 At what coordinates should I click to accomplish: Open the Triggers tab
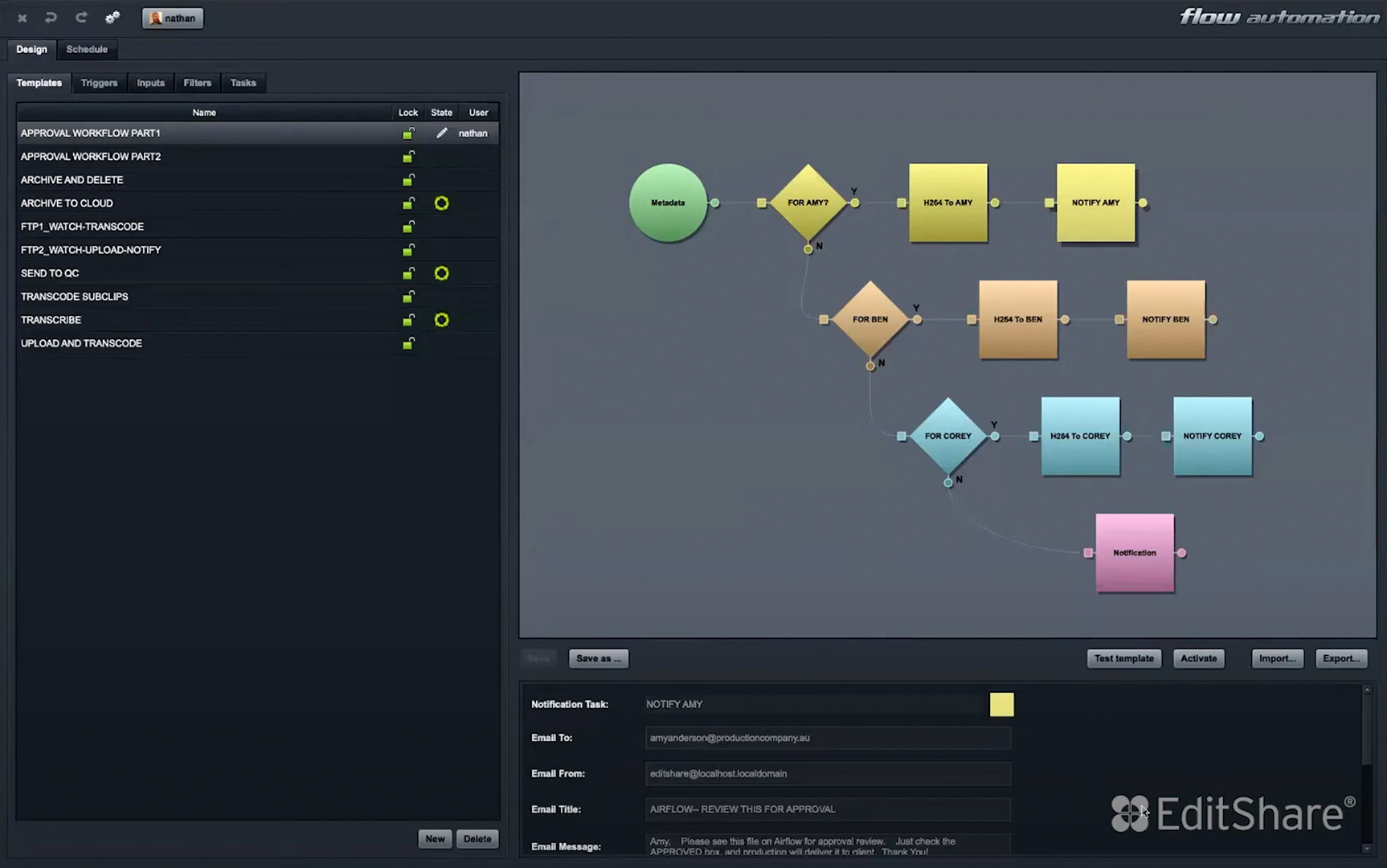99,83
